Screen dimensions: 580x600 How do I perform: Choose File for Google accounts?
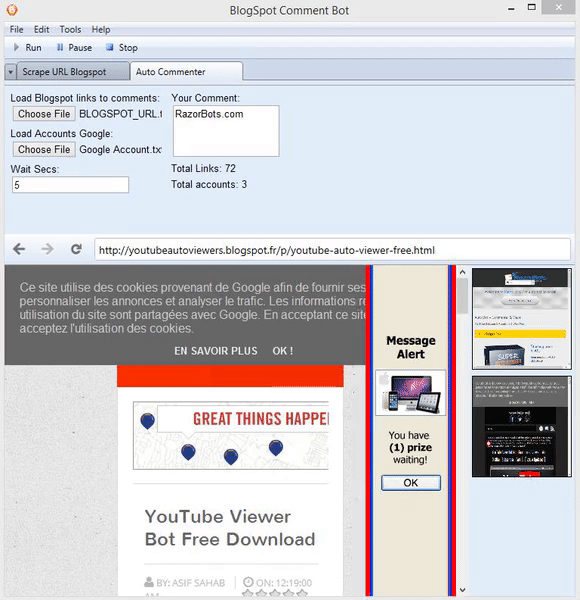pos(44,150)
